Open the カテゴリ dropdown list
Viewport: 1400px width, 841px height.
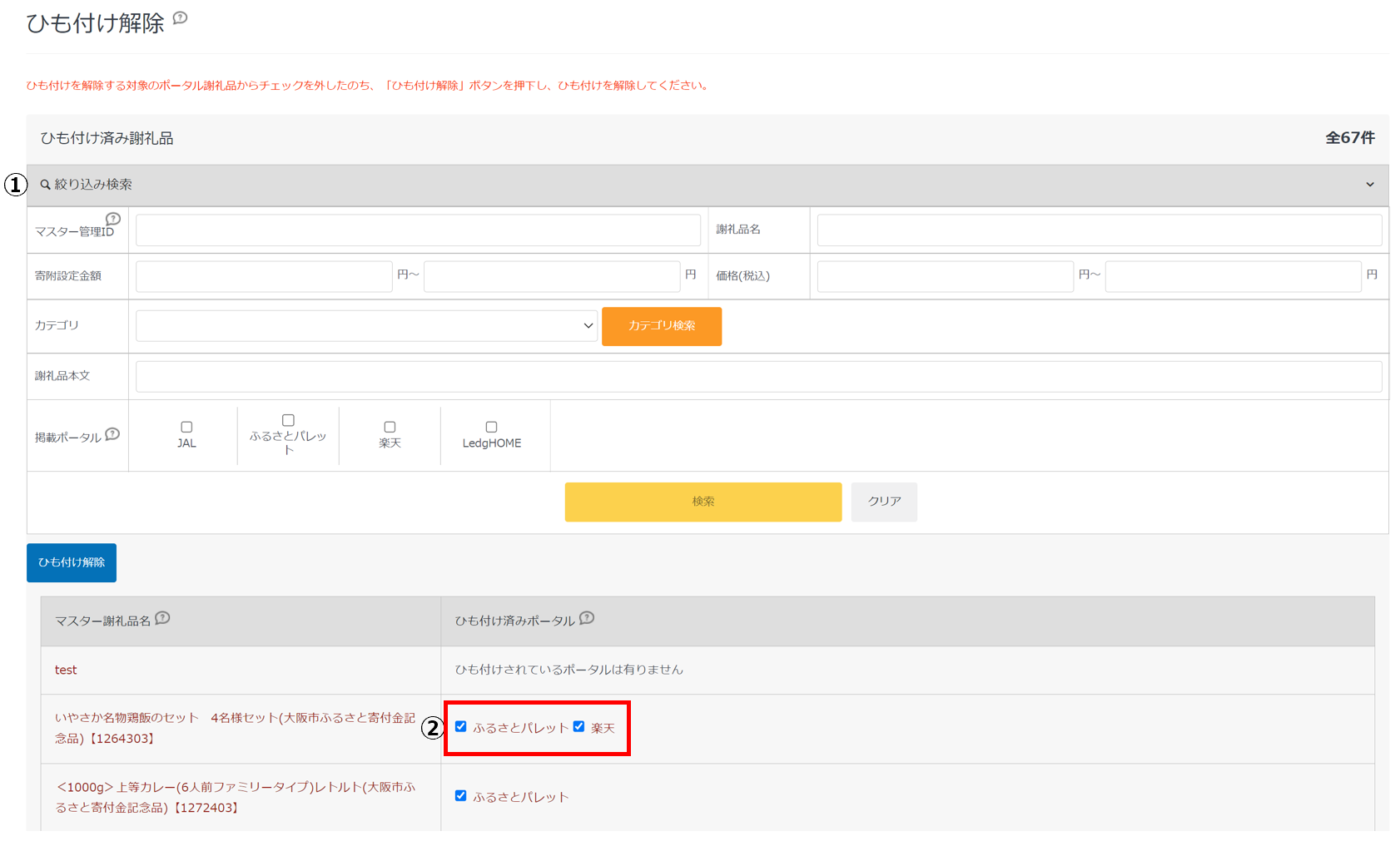pos(366,326)
